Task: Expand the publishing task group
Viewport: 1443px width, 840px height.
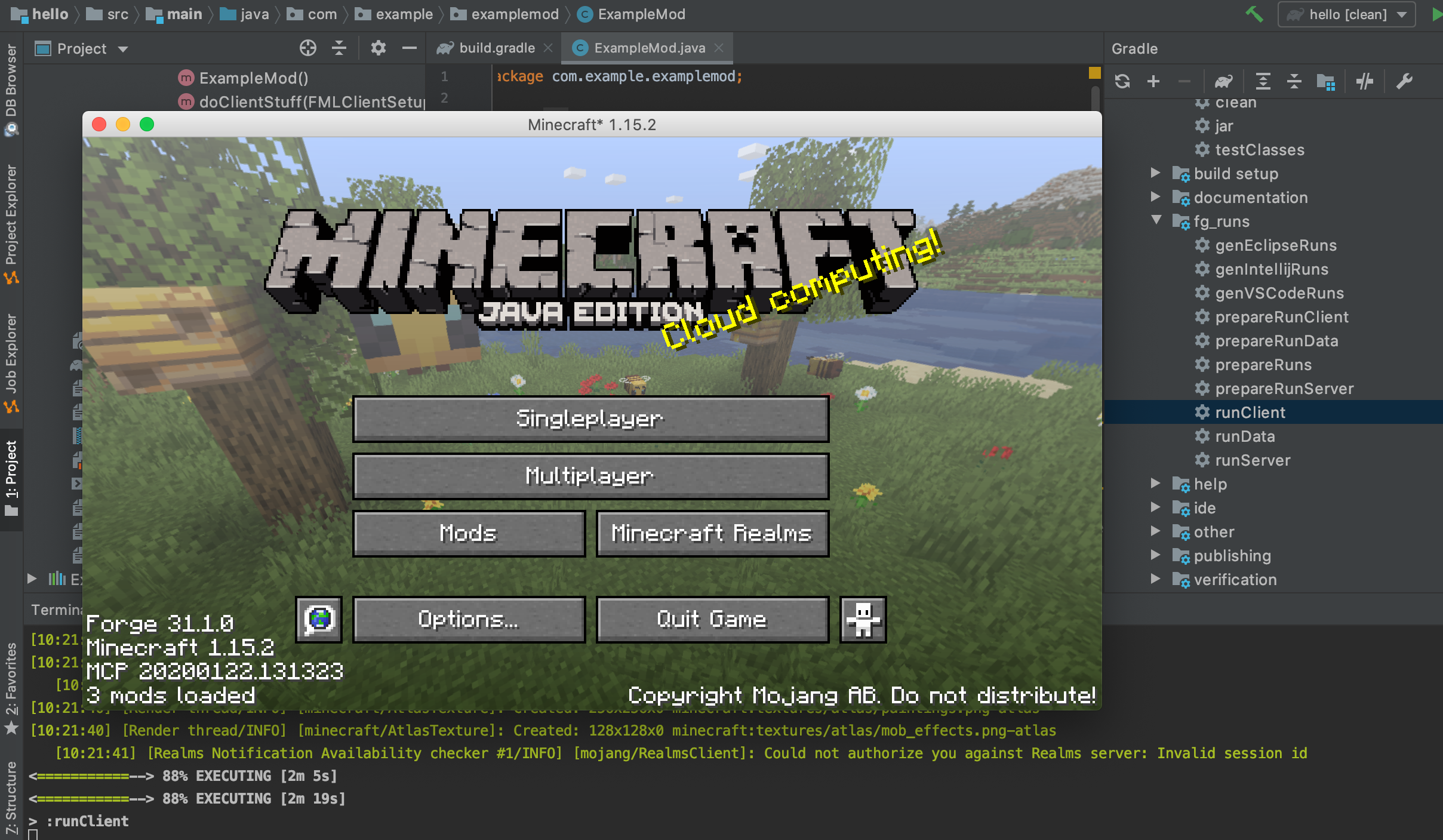Action: click(1156, 555)
